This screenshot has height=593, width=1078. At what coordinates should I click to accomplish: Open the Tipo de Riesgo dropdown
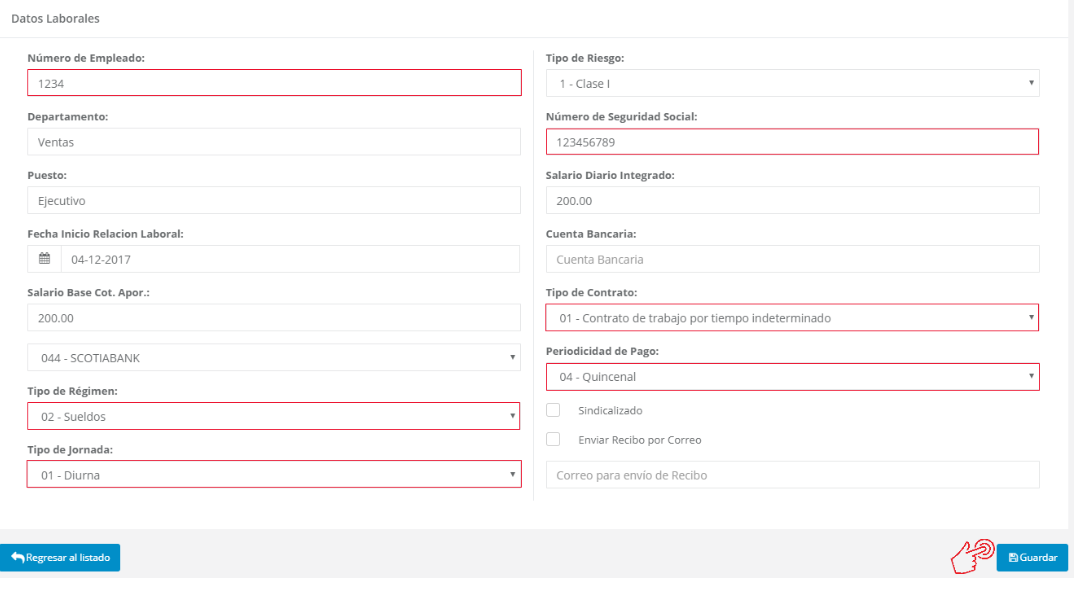pos(792,83)
